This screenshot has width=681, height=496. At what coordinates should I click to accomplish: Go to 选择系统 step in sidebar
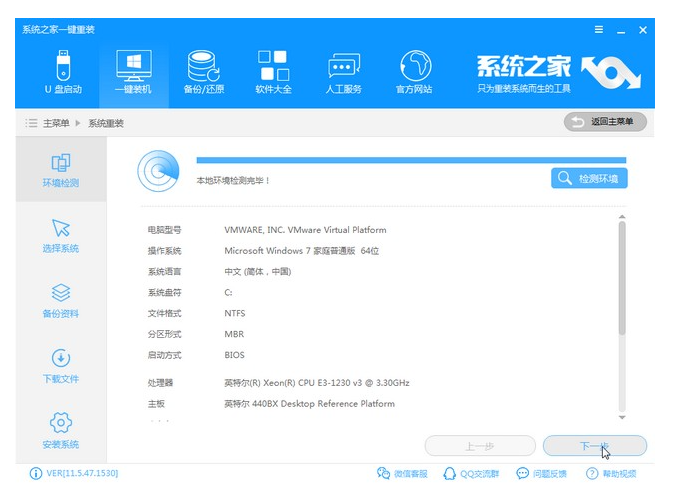click(x=61, y=236)
